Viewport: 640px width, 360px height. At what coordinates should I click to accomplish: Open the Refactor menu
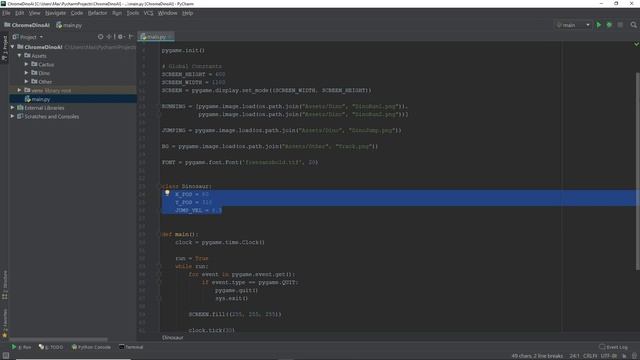click(98, 13)
